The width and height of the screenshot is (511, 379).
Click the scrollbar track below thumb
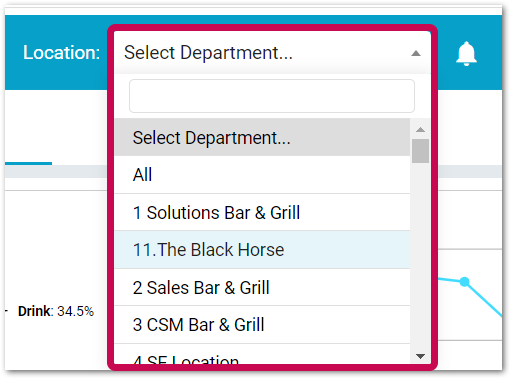click(x=420, y=257)
